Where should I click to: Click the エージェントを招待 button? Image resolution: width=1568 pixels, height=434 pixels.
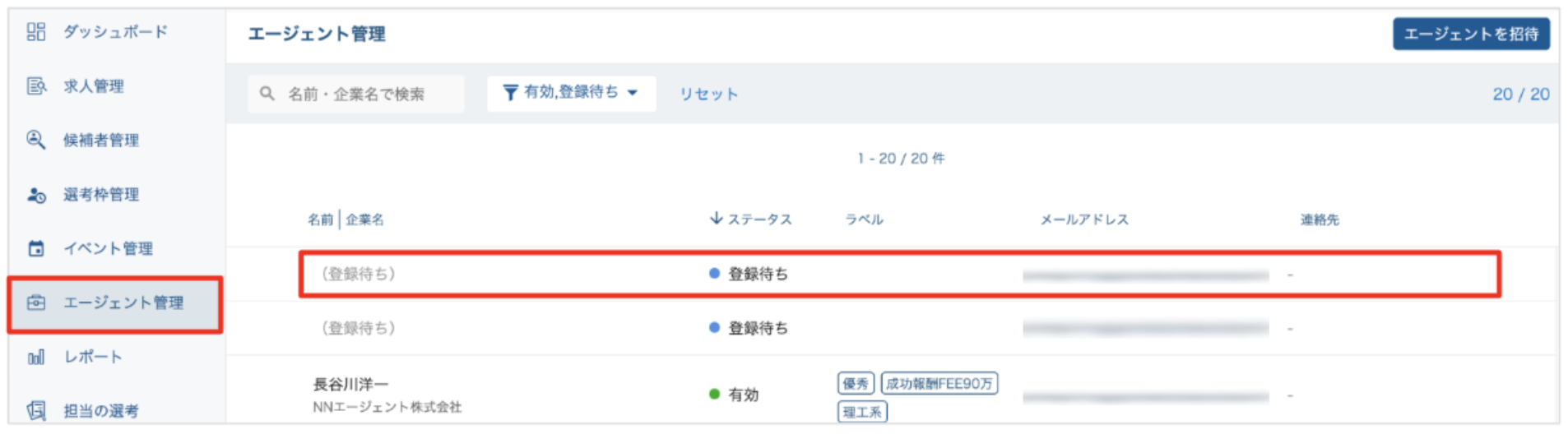1470,34
